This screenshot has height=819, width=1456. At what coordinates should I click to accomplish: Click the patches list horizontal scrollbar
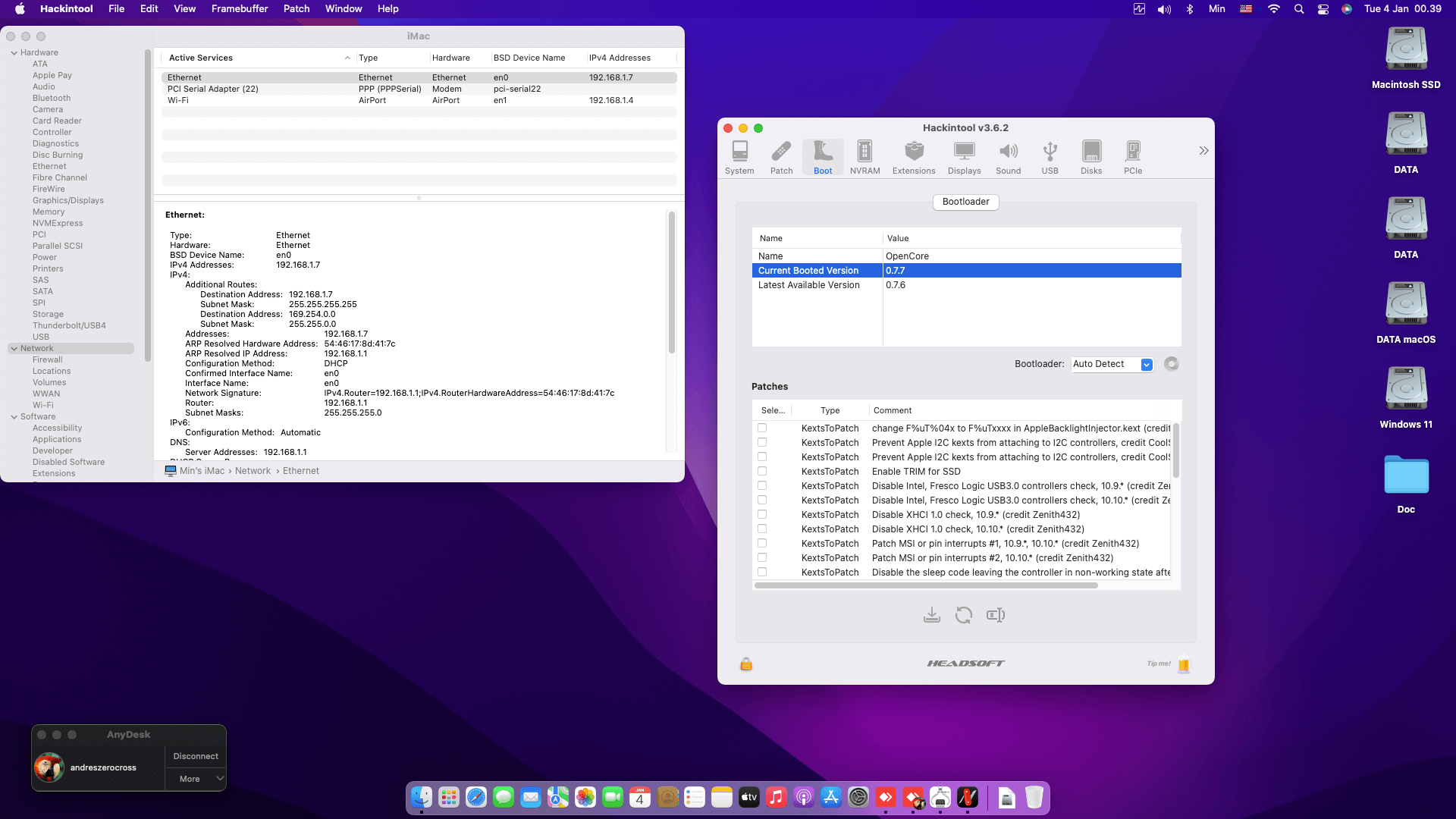coord(926,585)
